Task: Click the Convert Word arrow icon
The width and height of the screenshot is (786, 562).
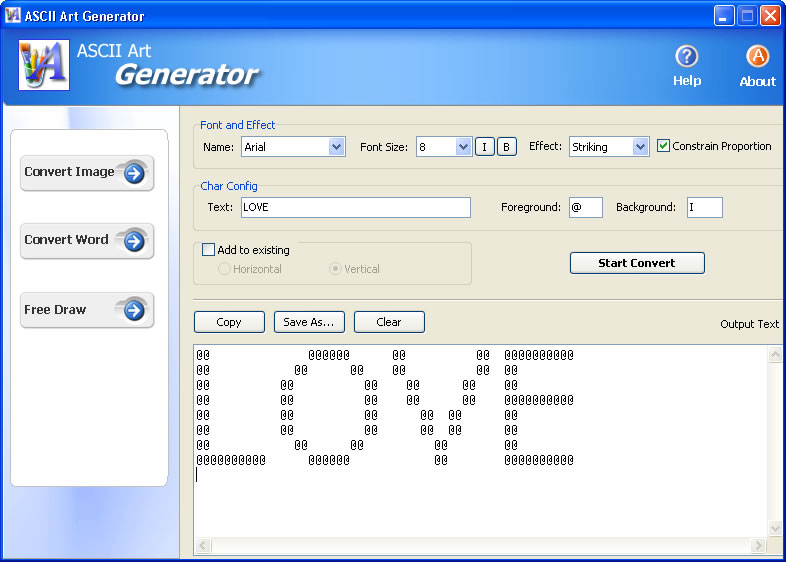Action: 134,242
